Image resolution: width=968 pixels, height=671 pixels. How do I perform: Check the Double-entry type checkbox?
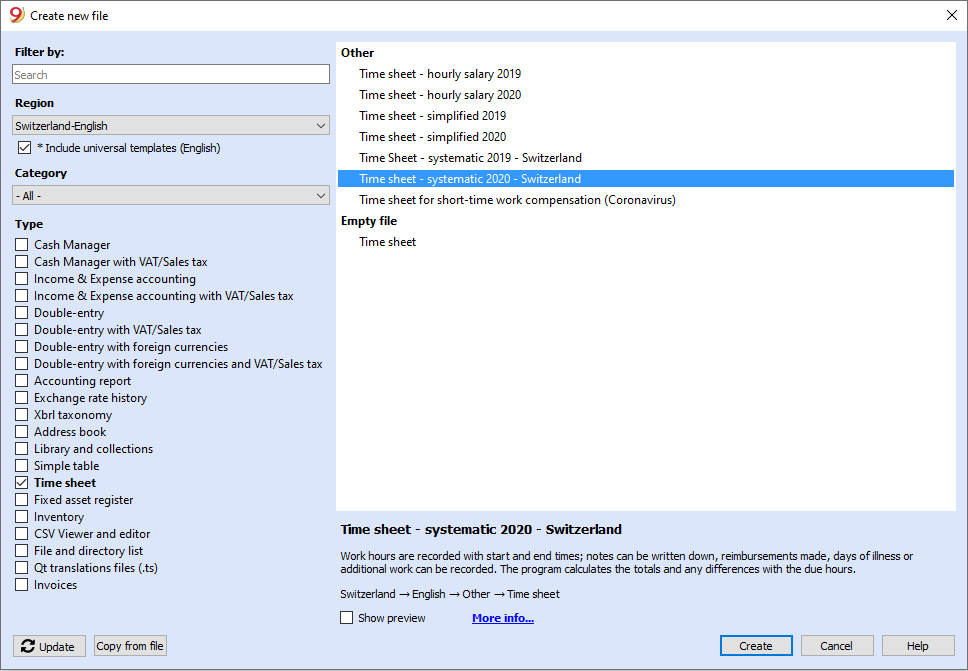[22, 313]
